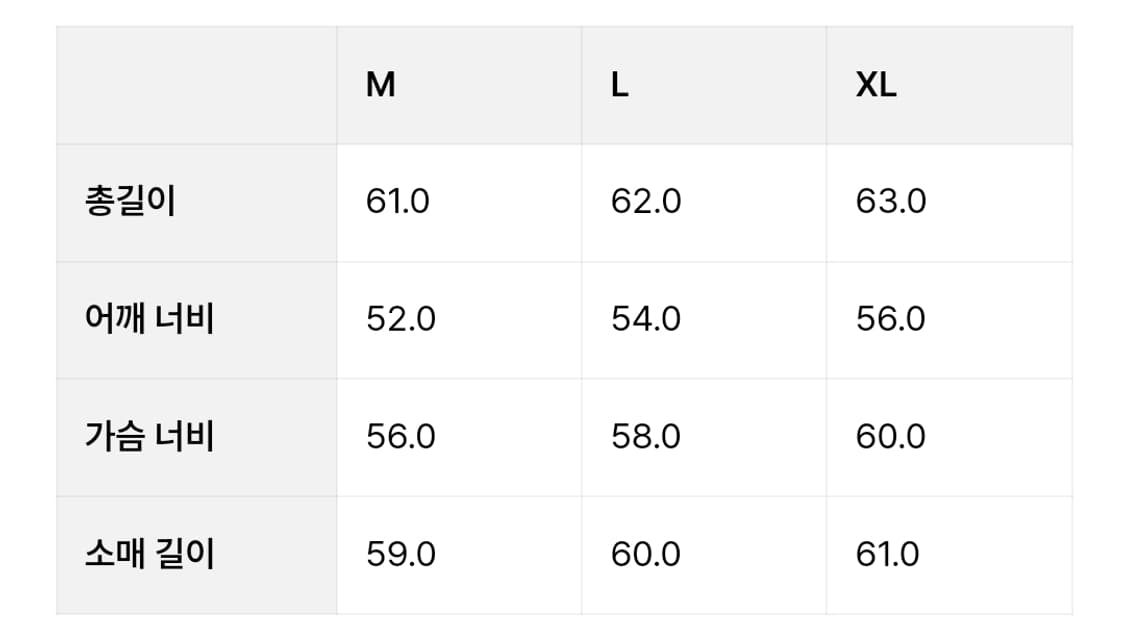Screen dimensions: 1125x624
Task: Click the 60.0 sleeve length cell for L
Action: coord(704,555)
